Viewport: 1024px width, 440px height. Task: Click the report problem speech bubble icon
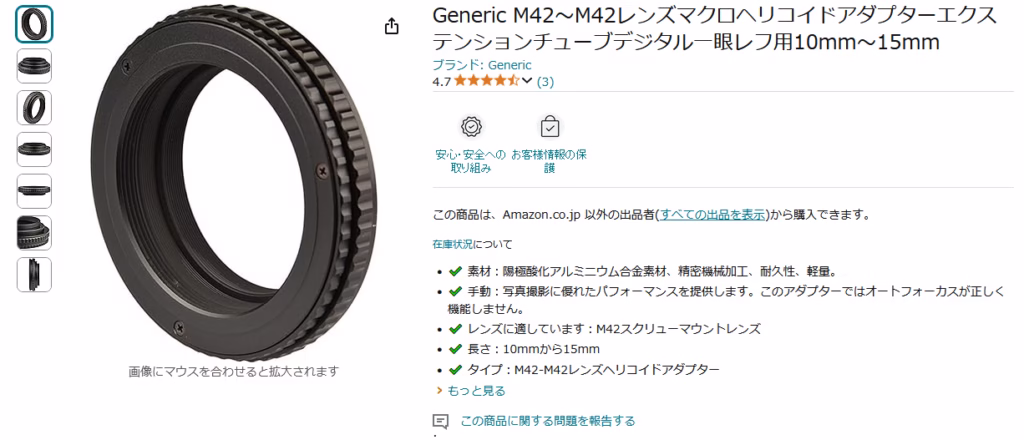click(x=441, y=421)
